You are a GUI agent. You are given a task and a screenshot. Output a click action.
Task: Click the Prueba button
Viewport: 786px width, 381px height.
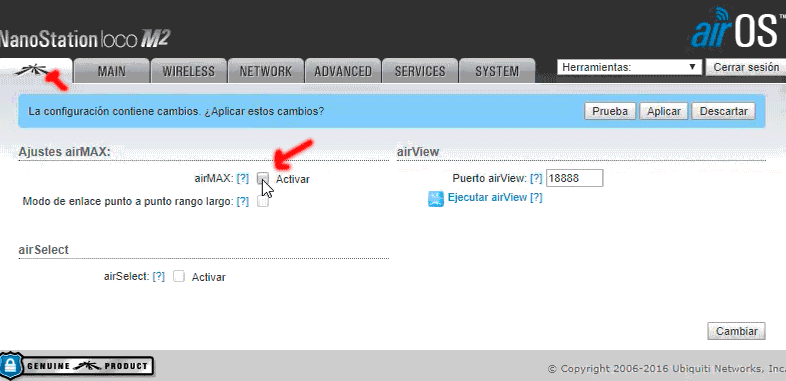click(610, 111)
